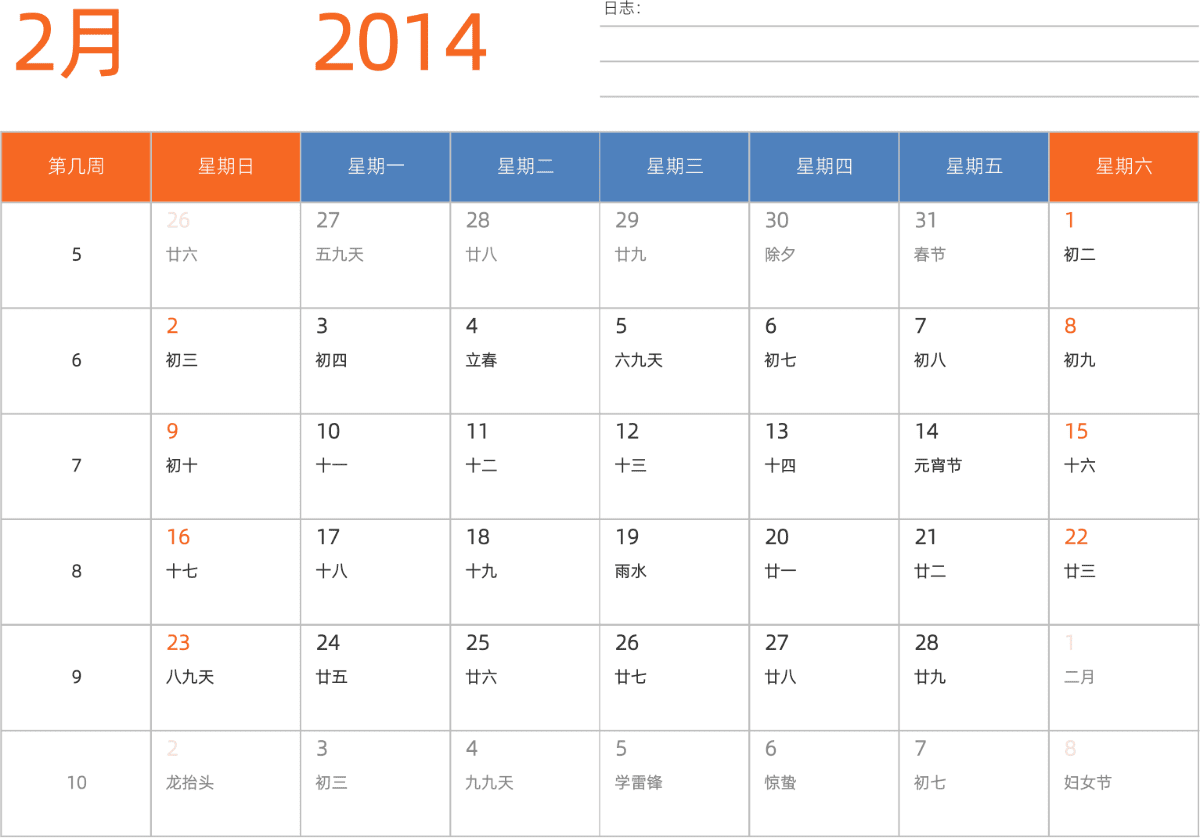
Task: Click February 23 八九天 cell
Action: tap(226, 677)
